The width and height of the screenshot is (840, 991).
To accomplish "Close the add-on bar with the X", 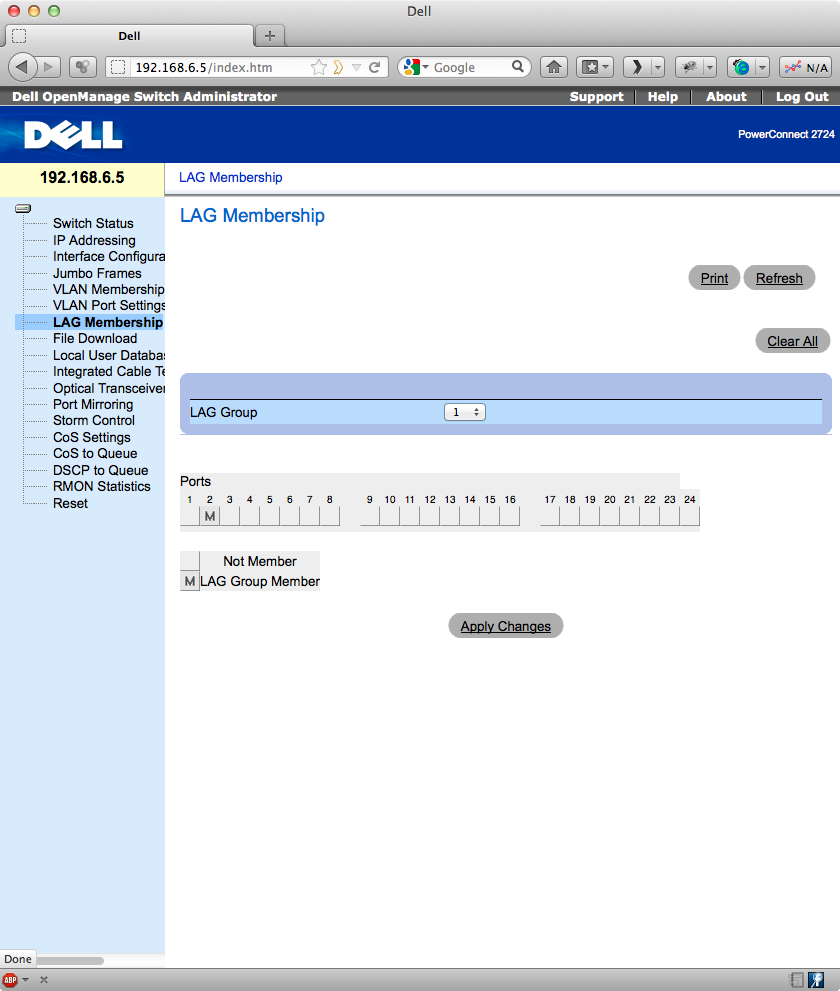I will (44, 980).
